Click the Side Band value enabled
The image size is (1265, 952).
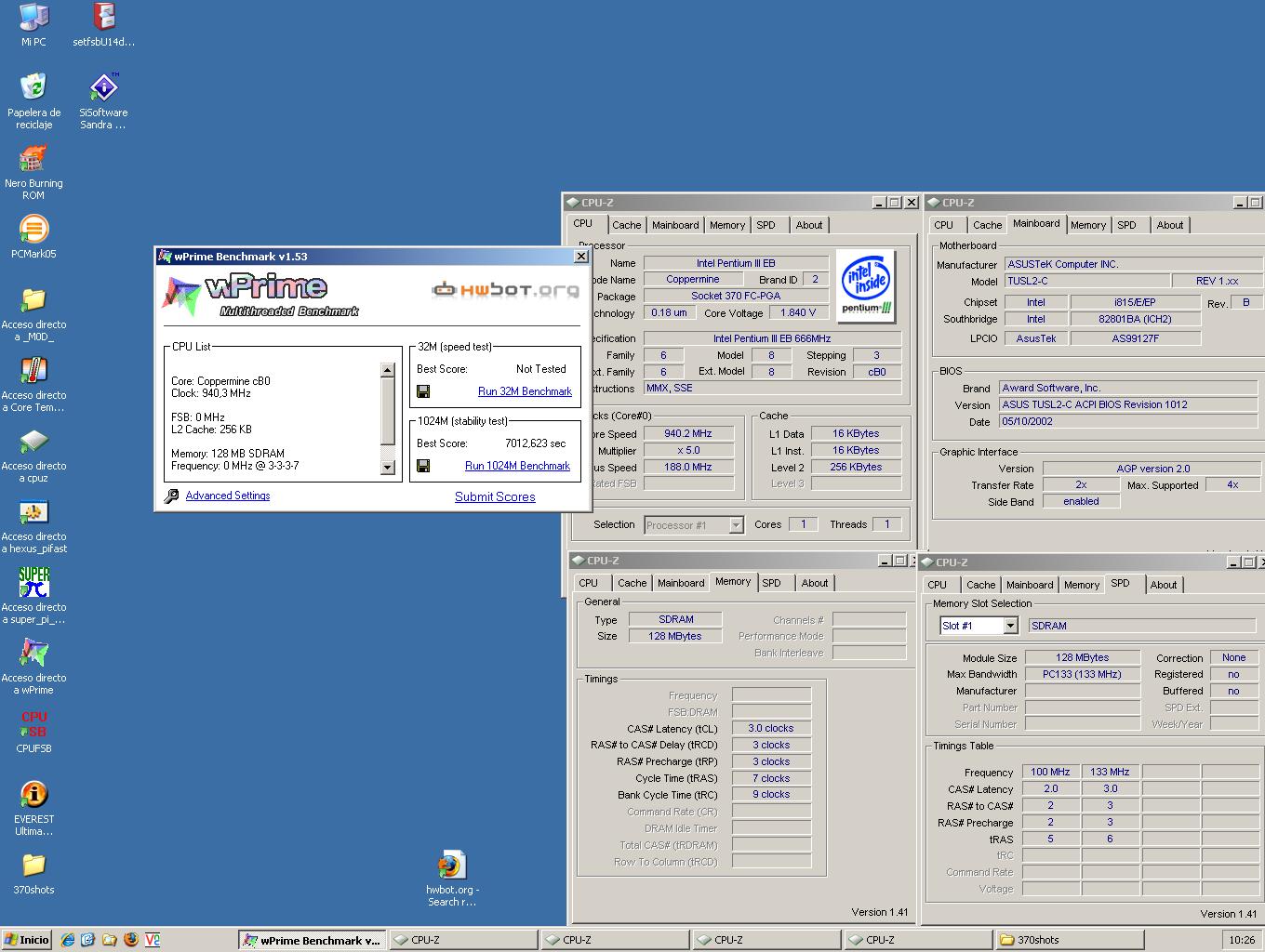pos(1081,501)
